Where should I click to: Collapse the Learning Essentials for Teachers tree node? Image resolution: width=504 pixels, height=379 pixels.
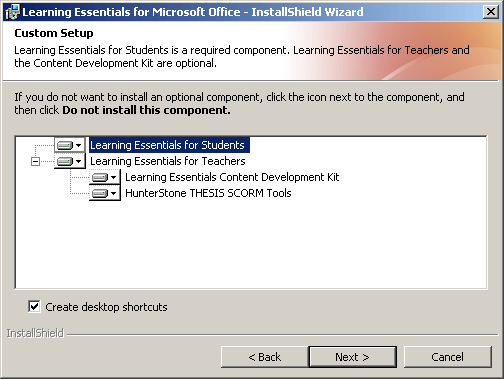[x=35, y=162]
